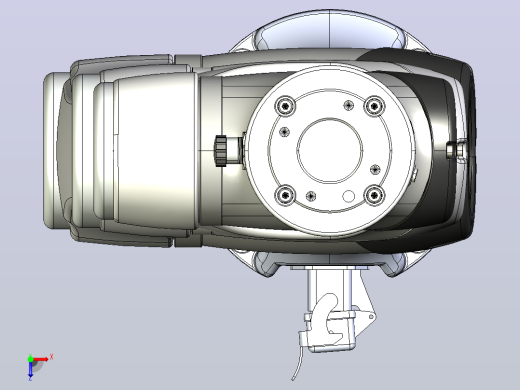
Task: Select the small plain hole near the bottom flange screws
Action: pos(349,196)
